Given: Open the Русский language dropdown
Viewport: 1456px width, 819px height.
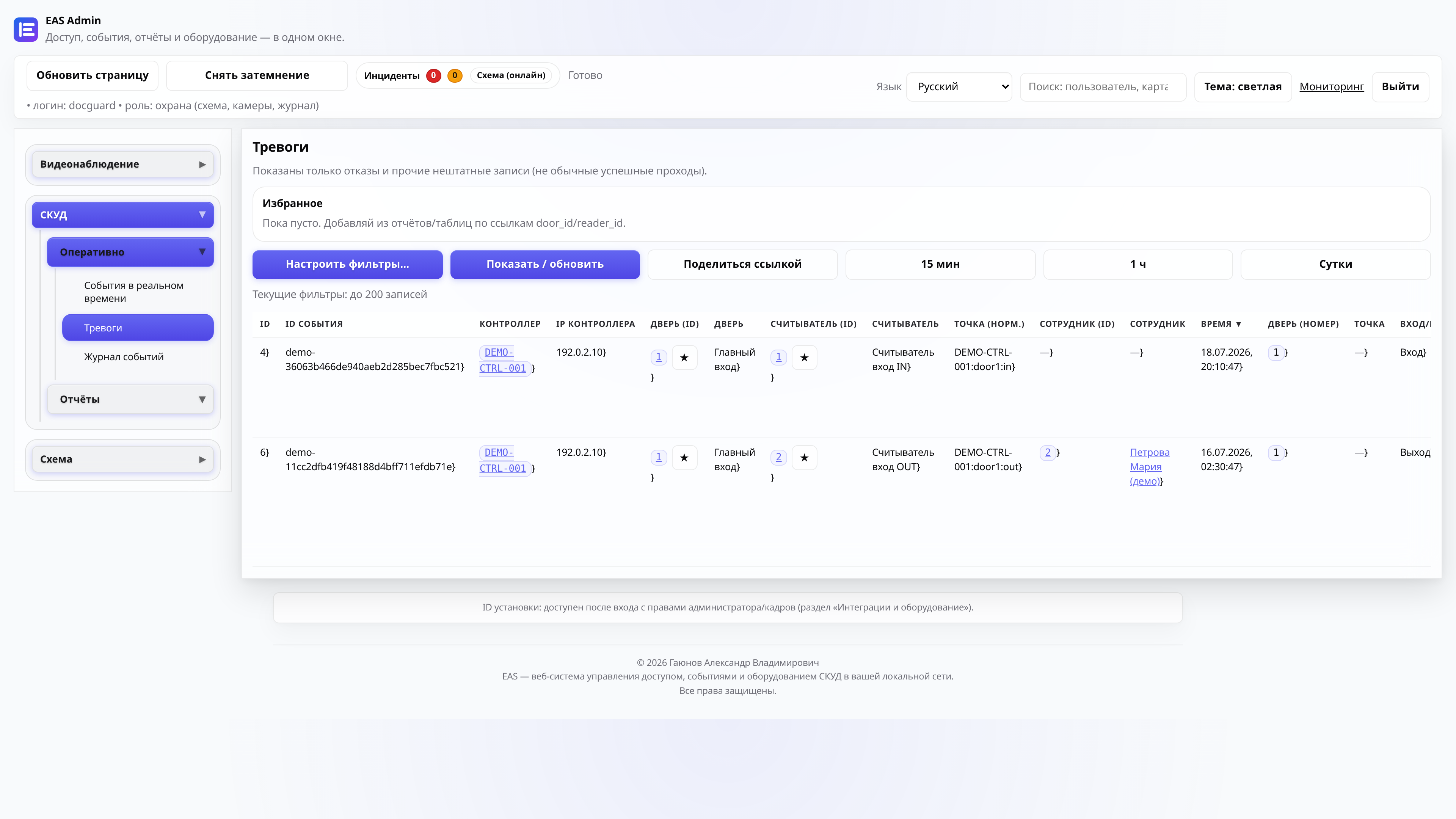Looking at the screenshot, I should click(x=959, y=86).
